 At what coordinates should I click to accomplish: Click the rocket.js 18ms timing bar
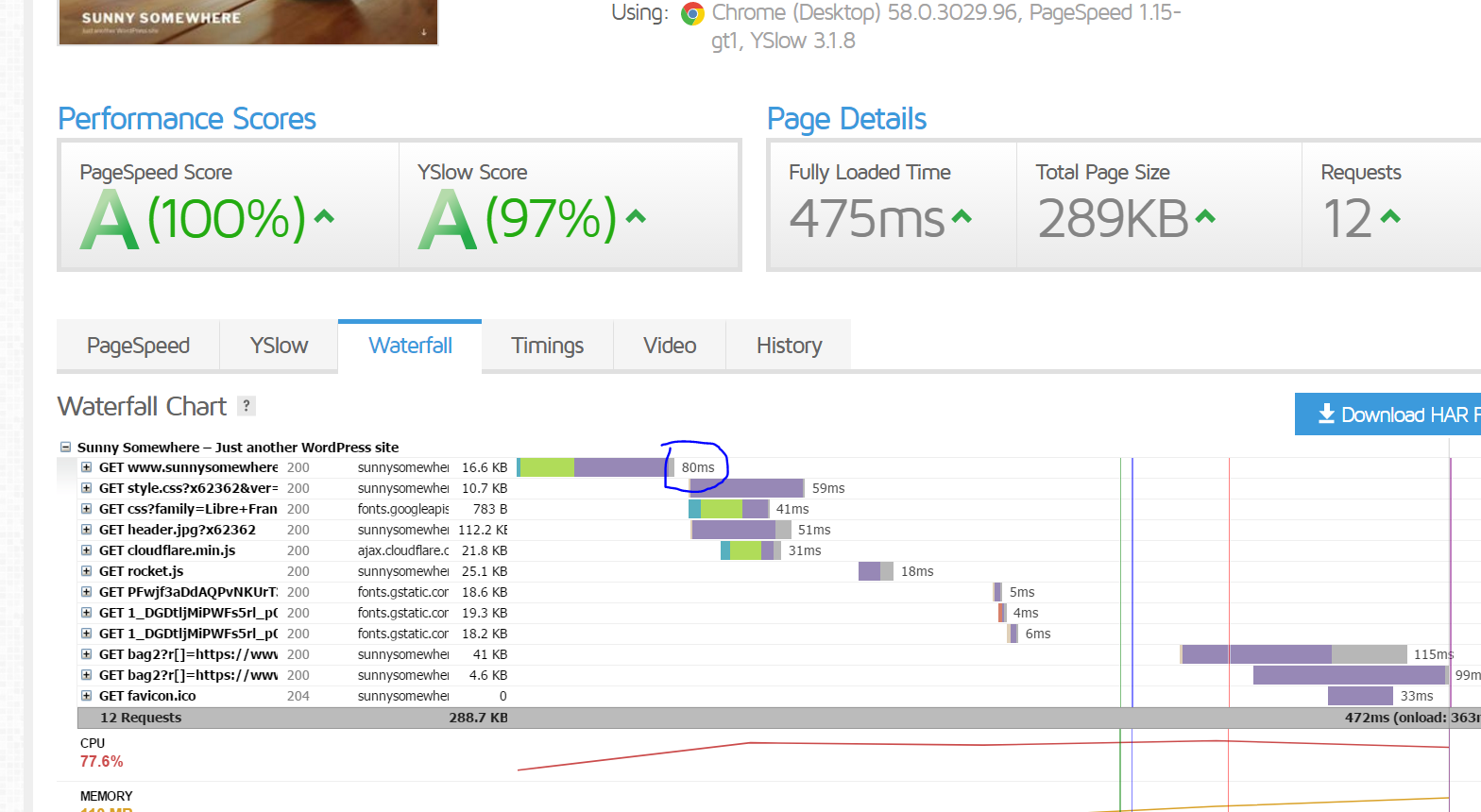[x=876, y=571]
